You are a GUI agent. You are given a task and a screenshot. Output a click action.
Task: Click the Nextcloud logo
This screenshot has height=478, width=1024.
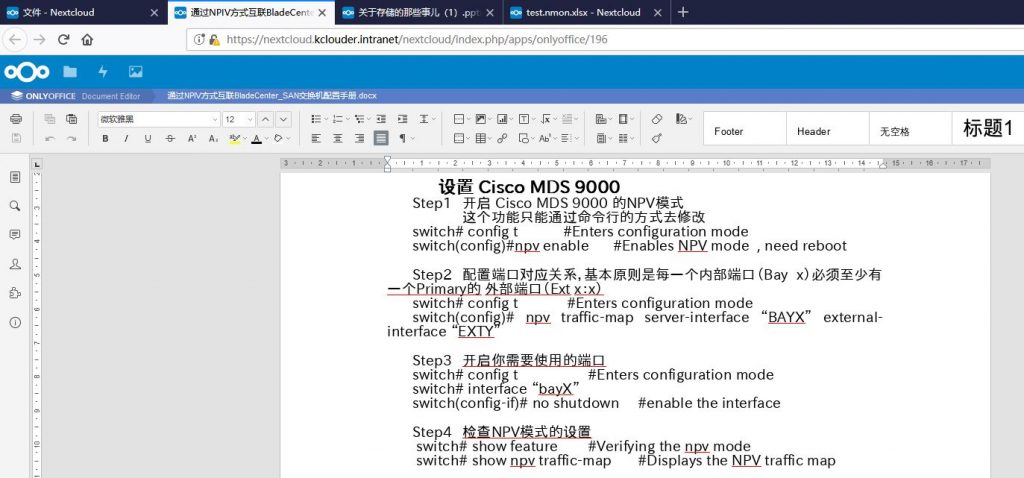click(27, 72)
